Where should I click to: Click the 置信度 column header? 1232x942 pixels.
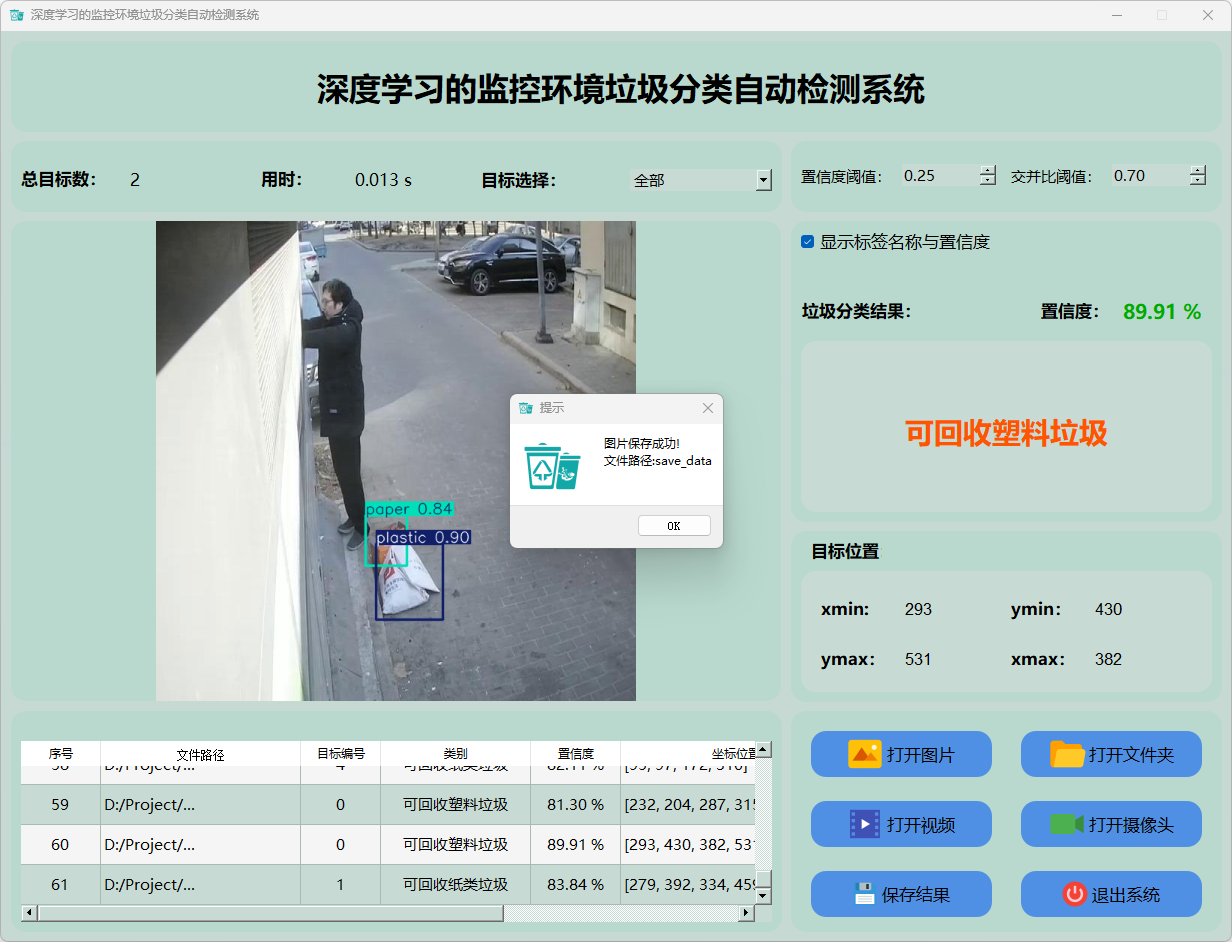click(x=575, y=754)
